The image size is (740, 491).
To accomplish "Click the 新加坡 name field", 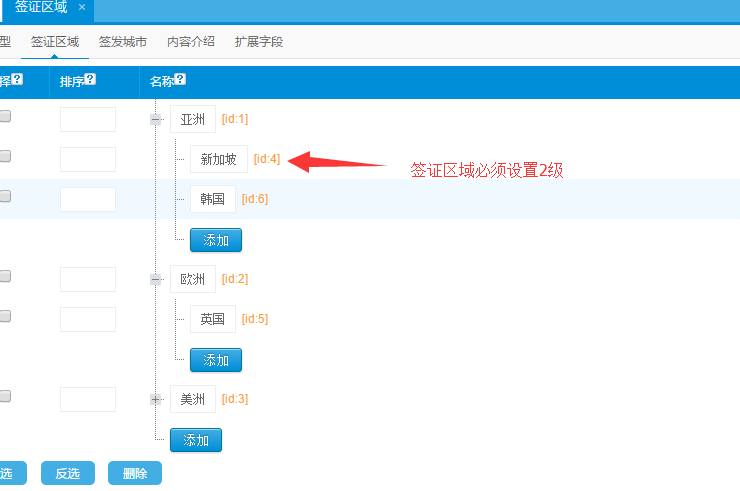I will click(218, 159).
